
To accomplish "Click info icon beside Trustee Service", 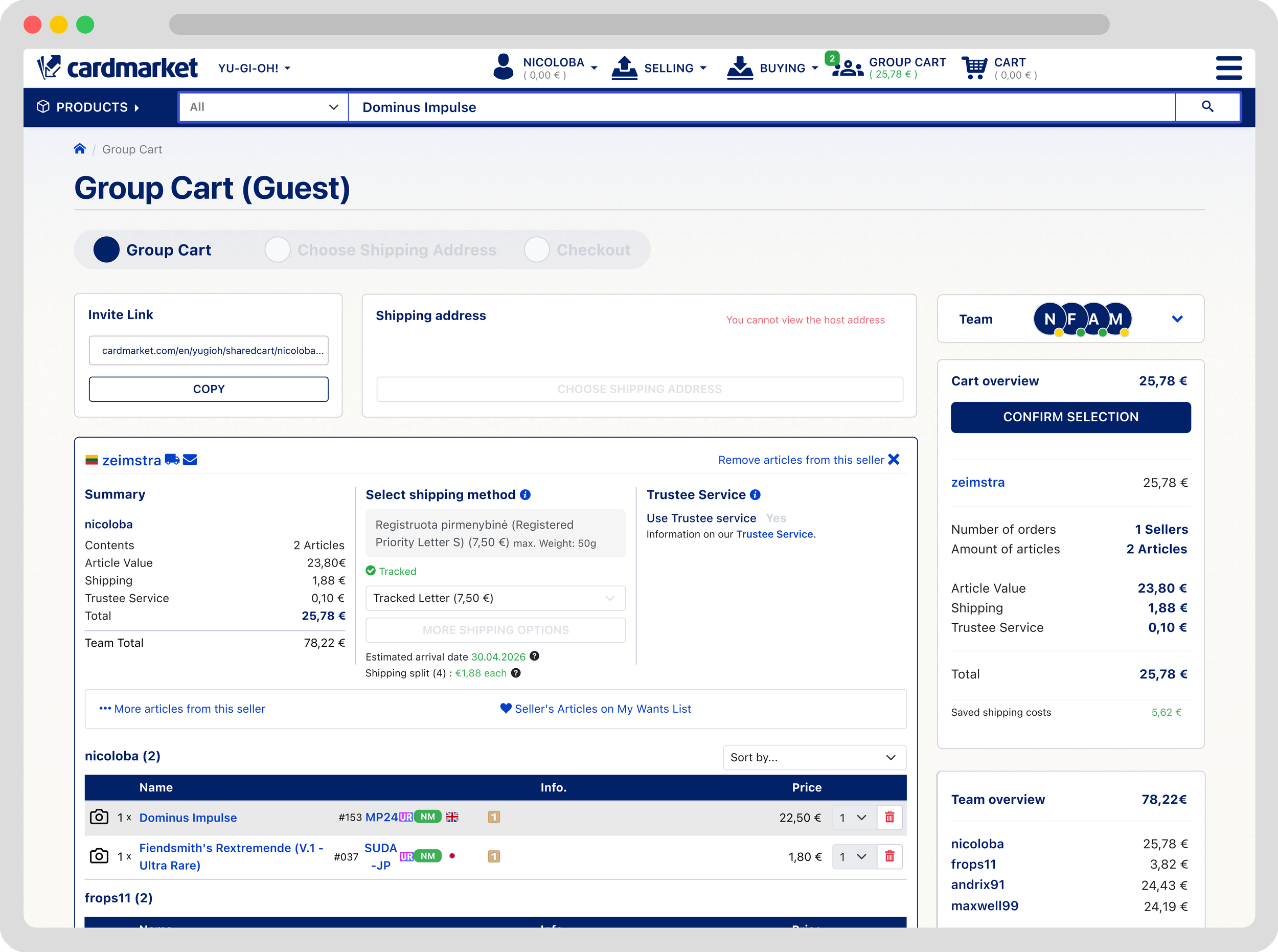I will pos(756,494).
